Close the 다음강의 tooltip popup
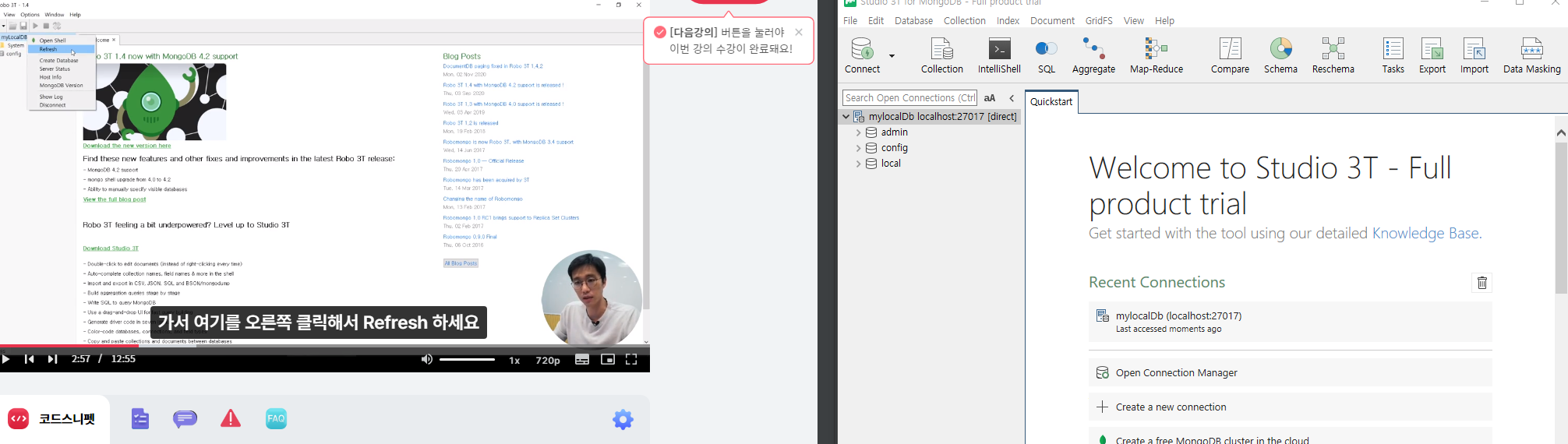 pyautogui.click(x=799, y=32)
